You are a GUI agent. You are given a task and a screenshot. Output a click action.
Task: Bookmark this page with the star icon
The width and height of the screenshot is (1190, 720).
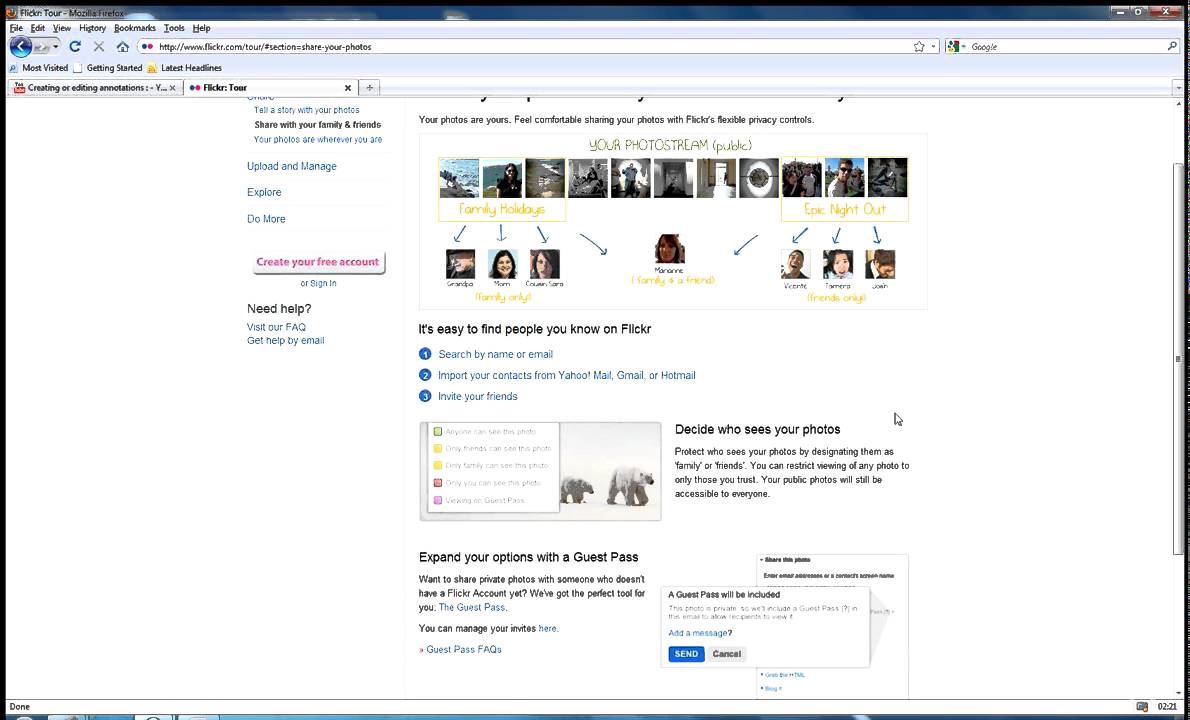point(919,46)
